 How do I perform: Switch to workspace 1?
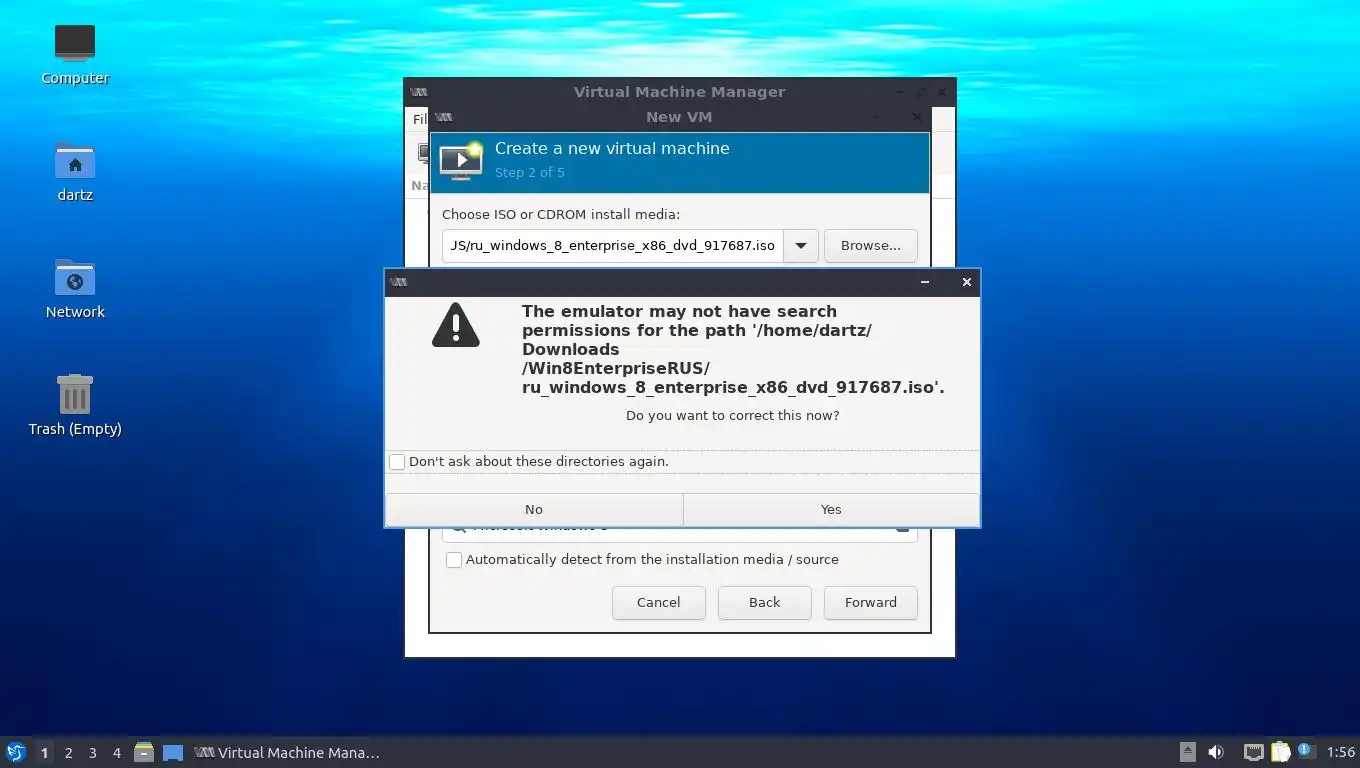[x=44, y=753]
